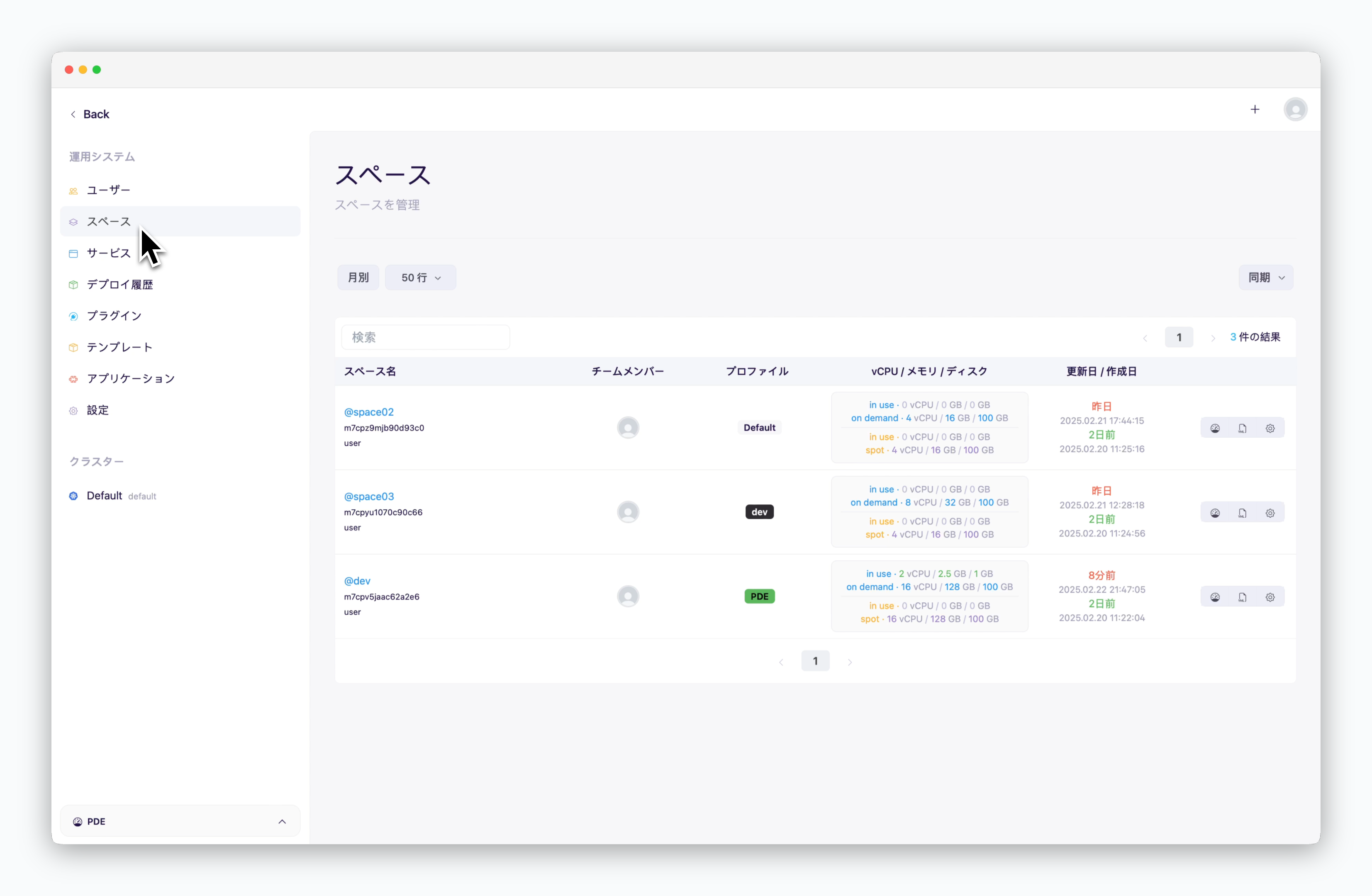Click top pagination previous arrow
Image resolution: width=1372 pixels, height=896 pixels.
click(x=1145, y=338)
